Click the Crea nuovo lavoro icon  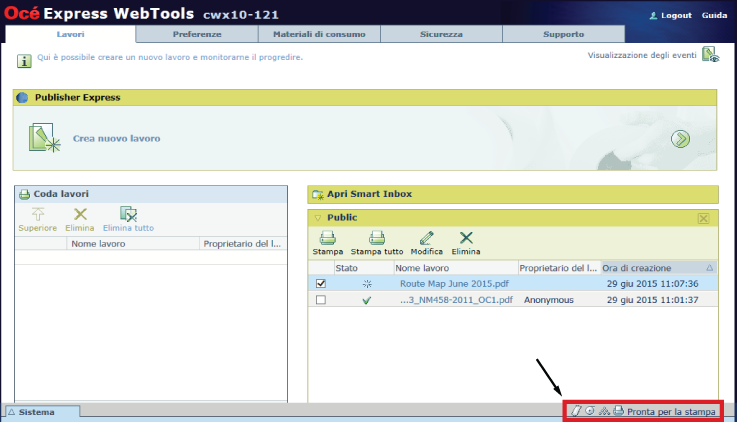pyautogui.click(x=44, y=138)
